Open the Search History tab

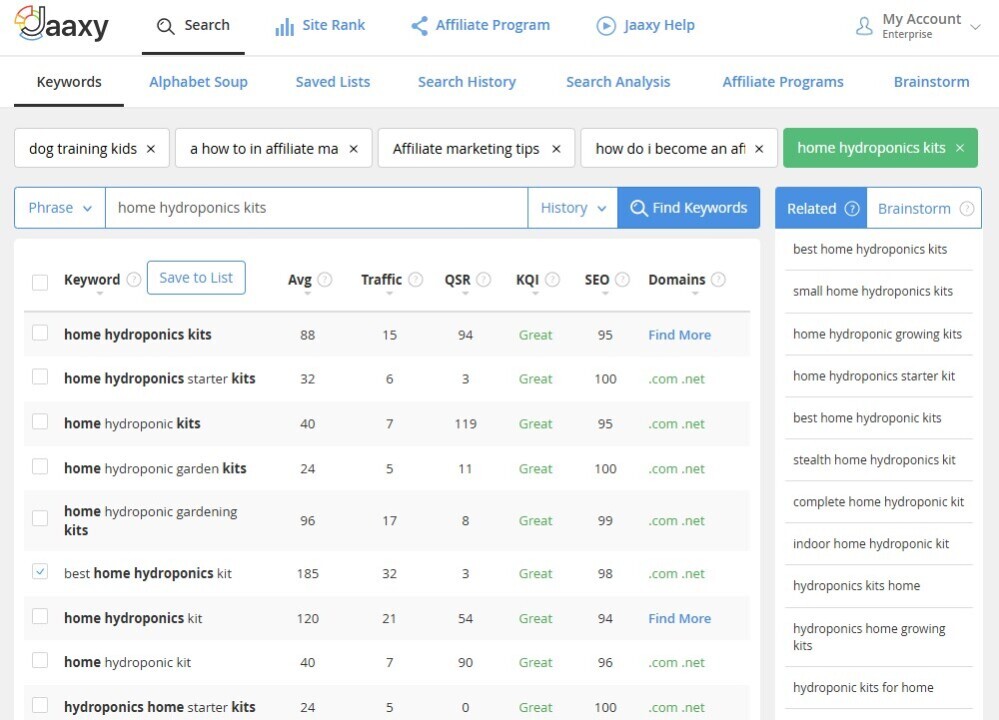[467, 82]
